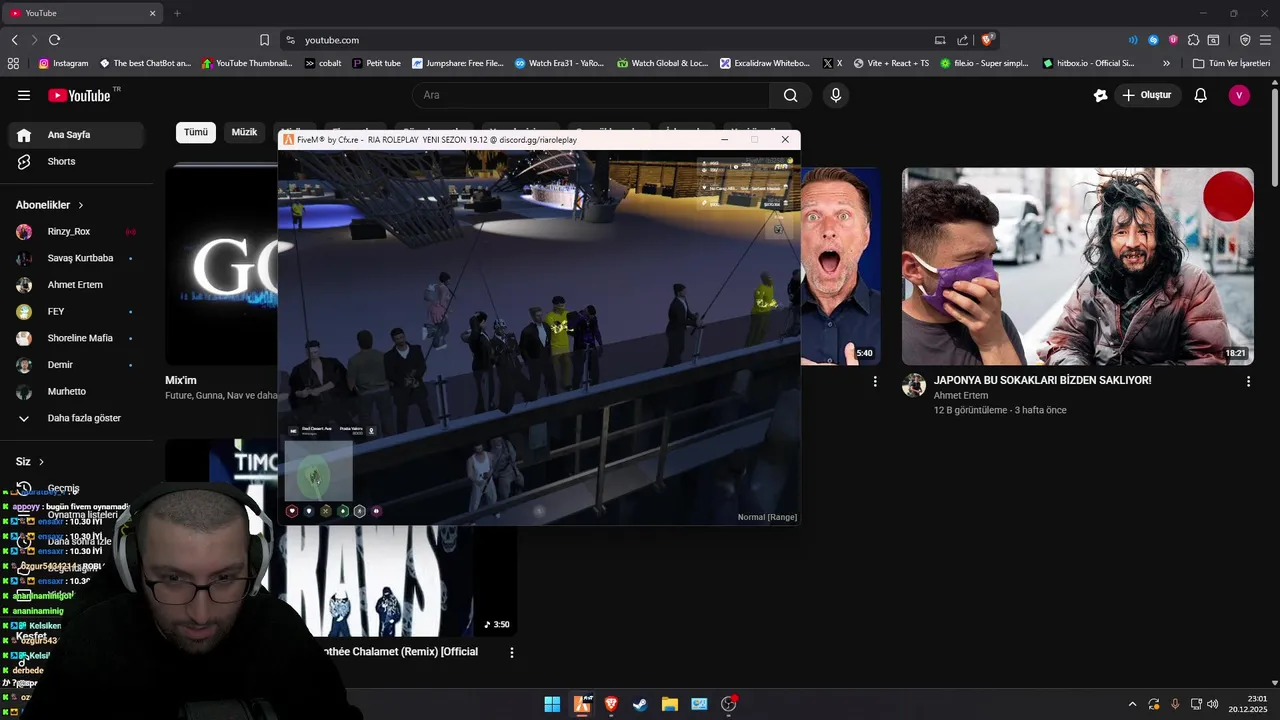Open the pink U extension icon

tap(1173, 40)
